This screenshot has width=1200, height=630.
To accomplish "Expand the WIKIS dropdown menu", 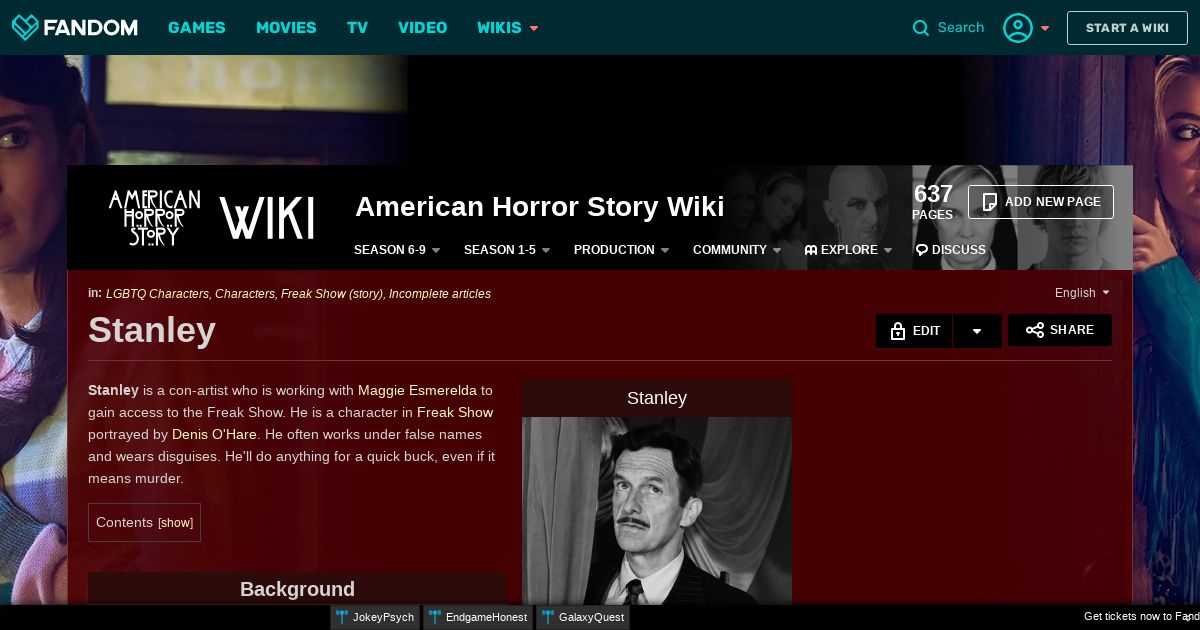I will coord(508,28).
